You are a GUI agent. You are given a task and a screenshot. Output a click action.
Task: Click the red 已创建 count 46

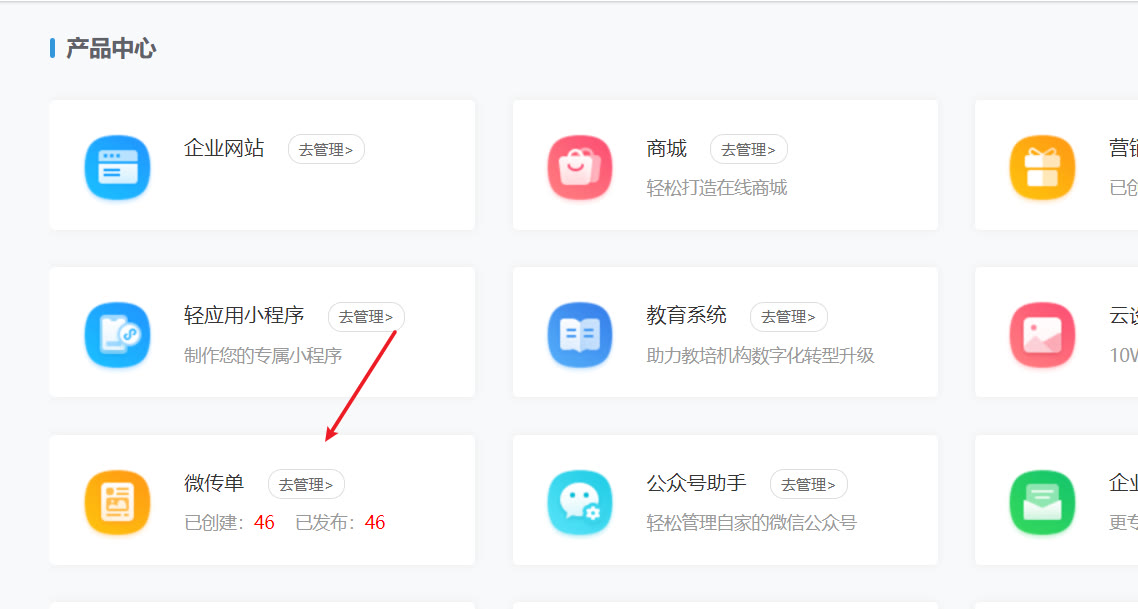click(x=263, y=521)
